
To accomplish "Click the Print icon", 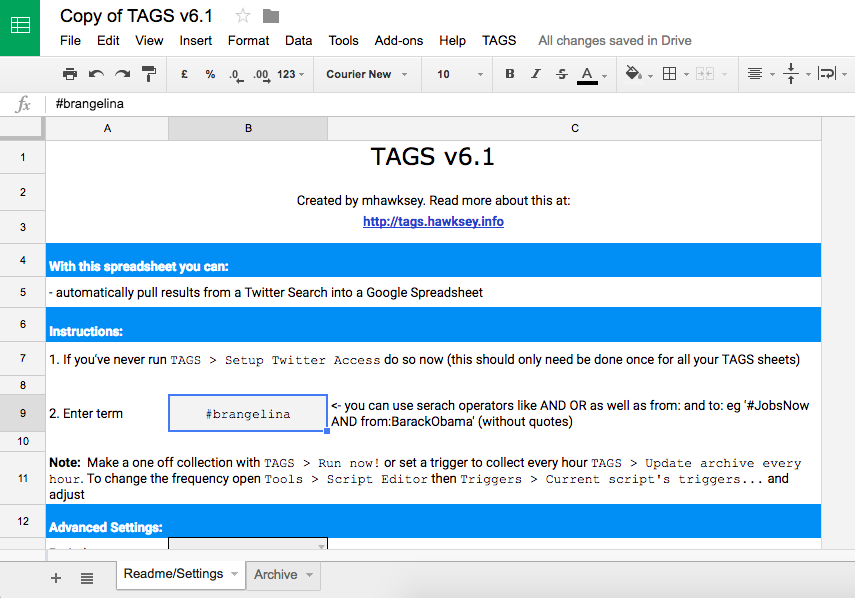I will [x=70, y=74].
